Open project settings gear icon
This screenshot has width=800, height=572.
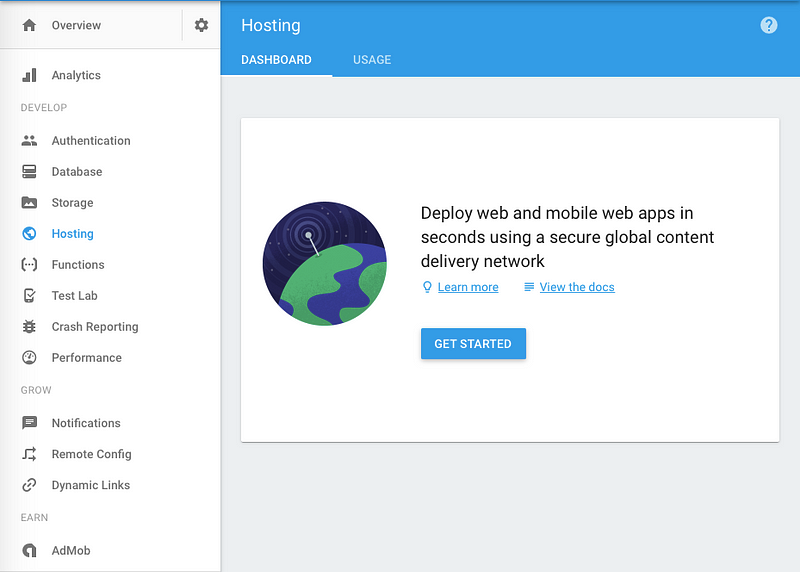[x=202, y=25]
